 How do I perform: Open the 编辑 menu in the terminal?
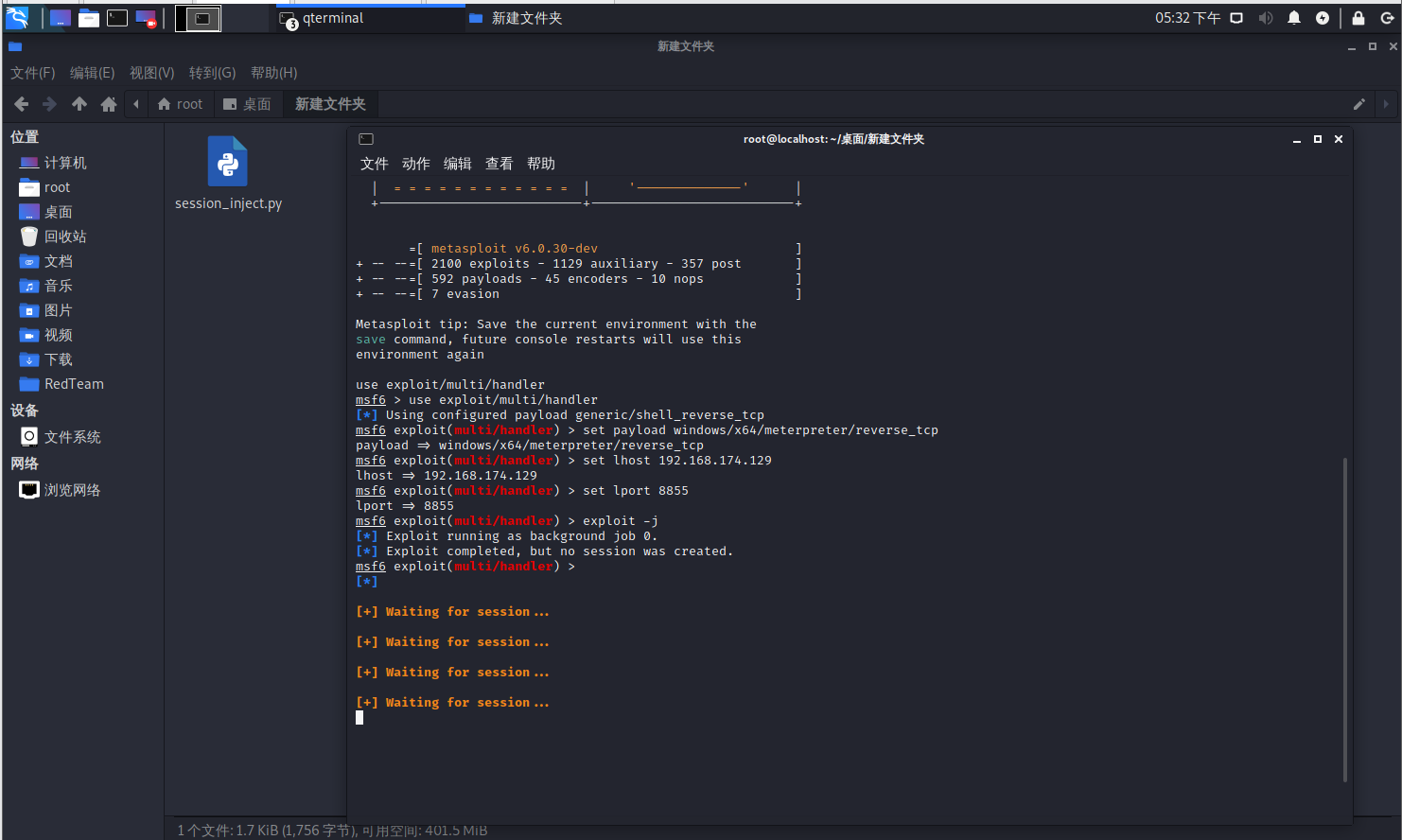[458, 164]
